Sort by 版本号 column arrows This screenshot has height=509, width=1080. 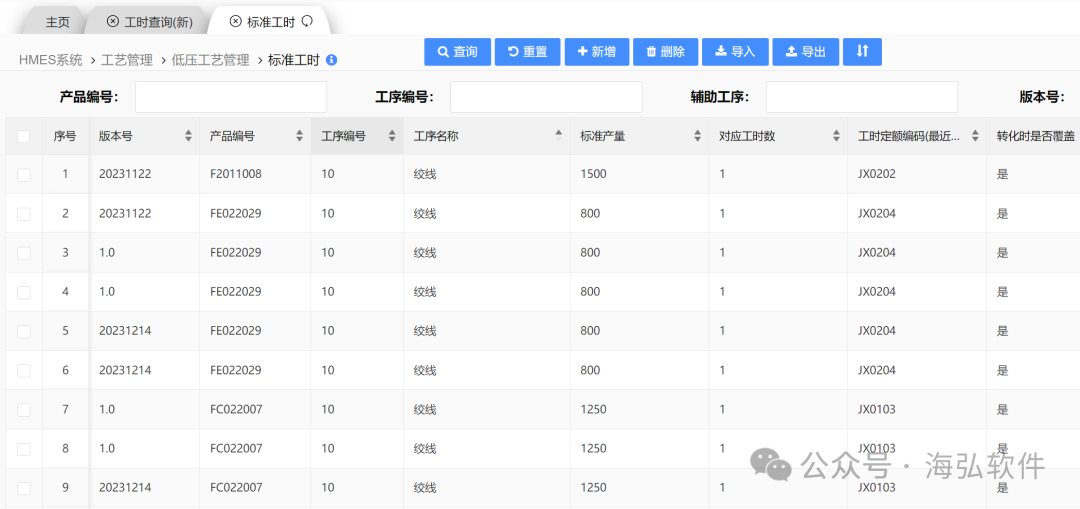point(189,136)
